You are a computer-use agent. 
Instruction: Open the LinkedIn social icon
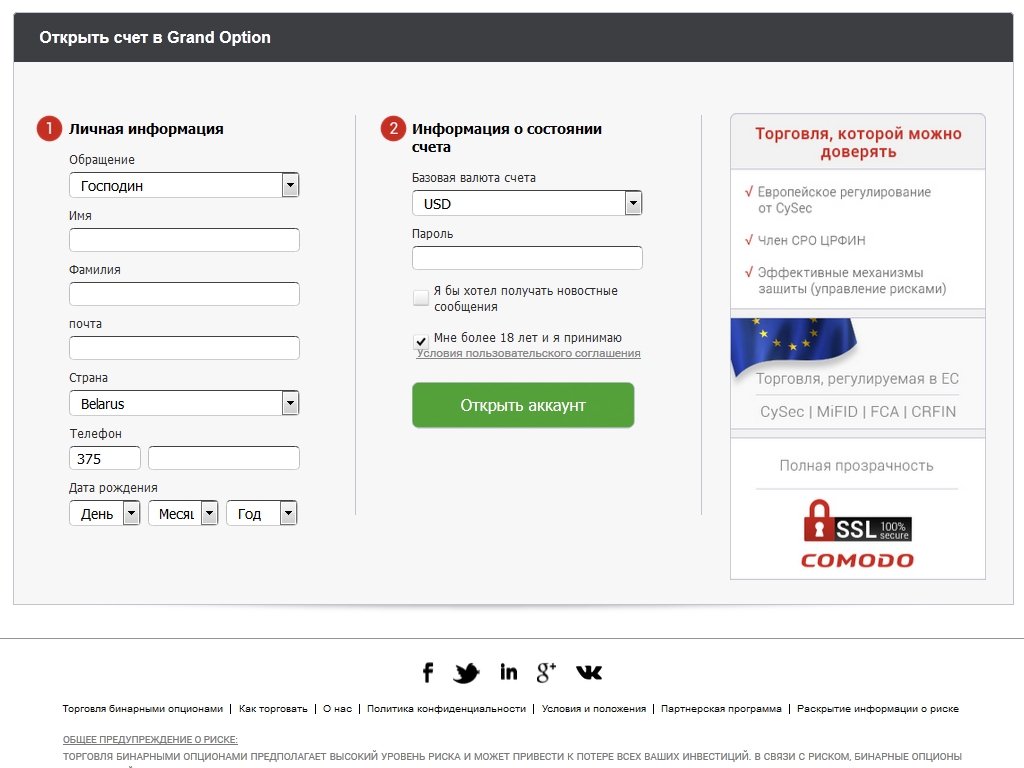(x=509, y=672)
